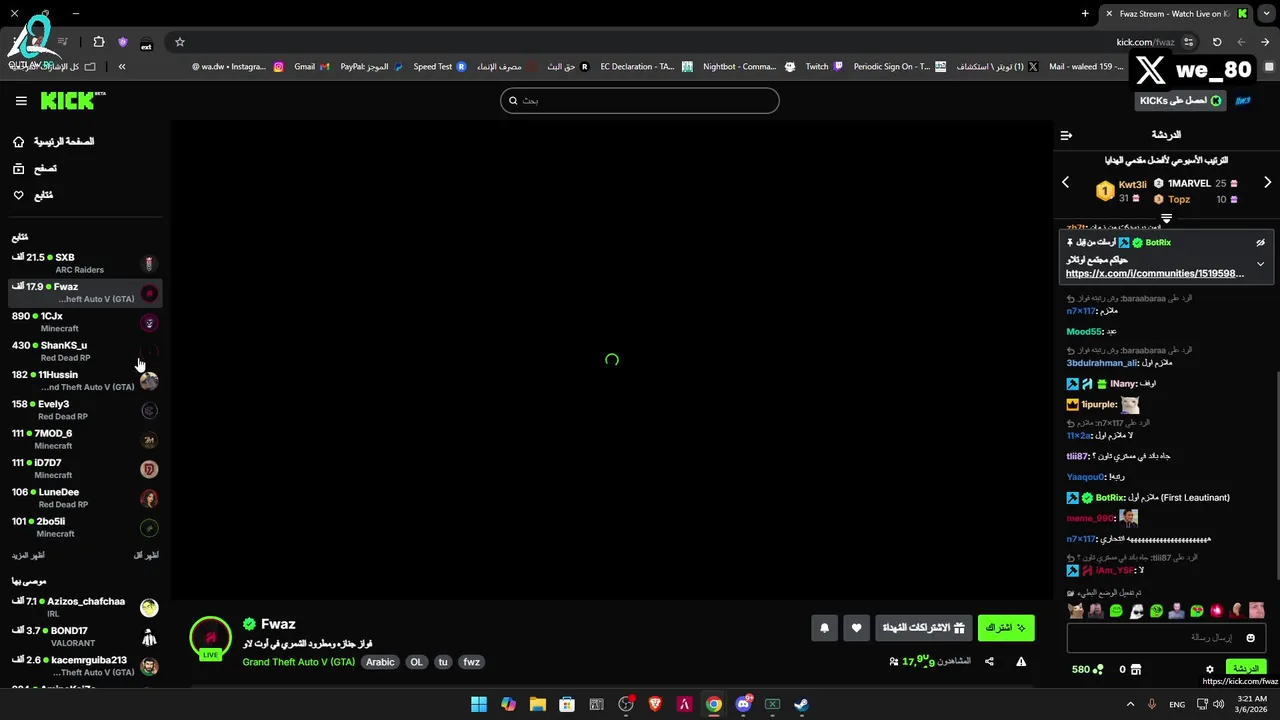Open the Kick shop icon
The image size is (1280, 720).
(x=1137, y=669)
